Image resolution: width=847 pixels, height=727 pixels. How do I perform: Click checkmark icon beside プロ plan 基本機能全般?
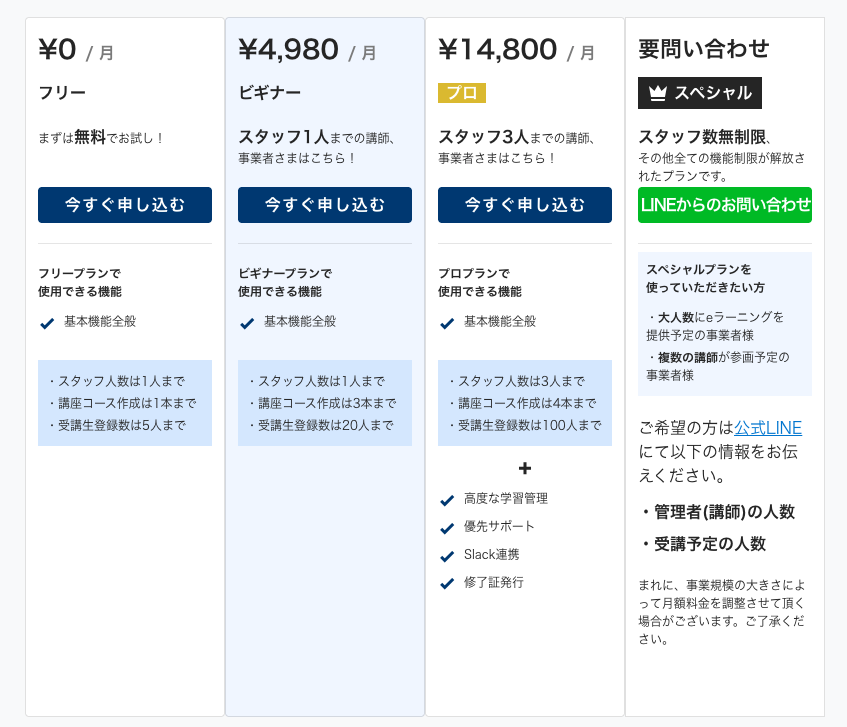pyautogui.click(x=447, y=323)
